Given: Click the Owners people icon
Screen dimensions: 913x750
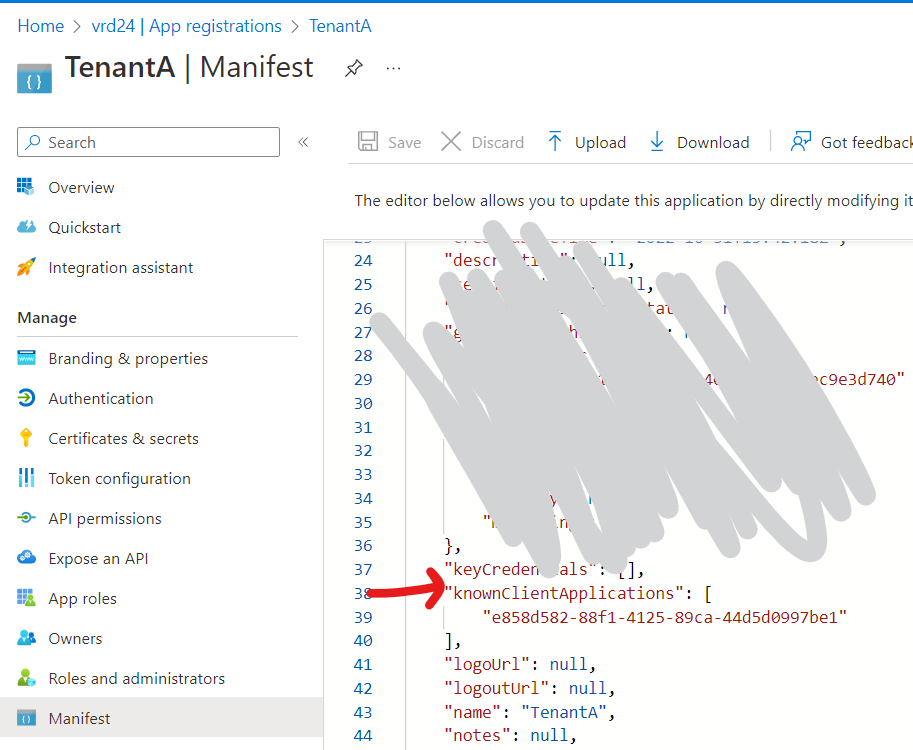Looking at the screenshot, I should pyautogui.click(x=26, y=638).
